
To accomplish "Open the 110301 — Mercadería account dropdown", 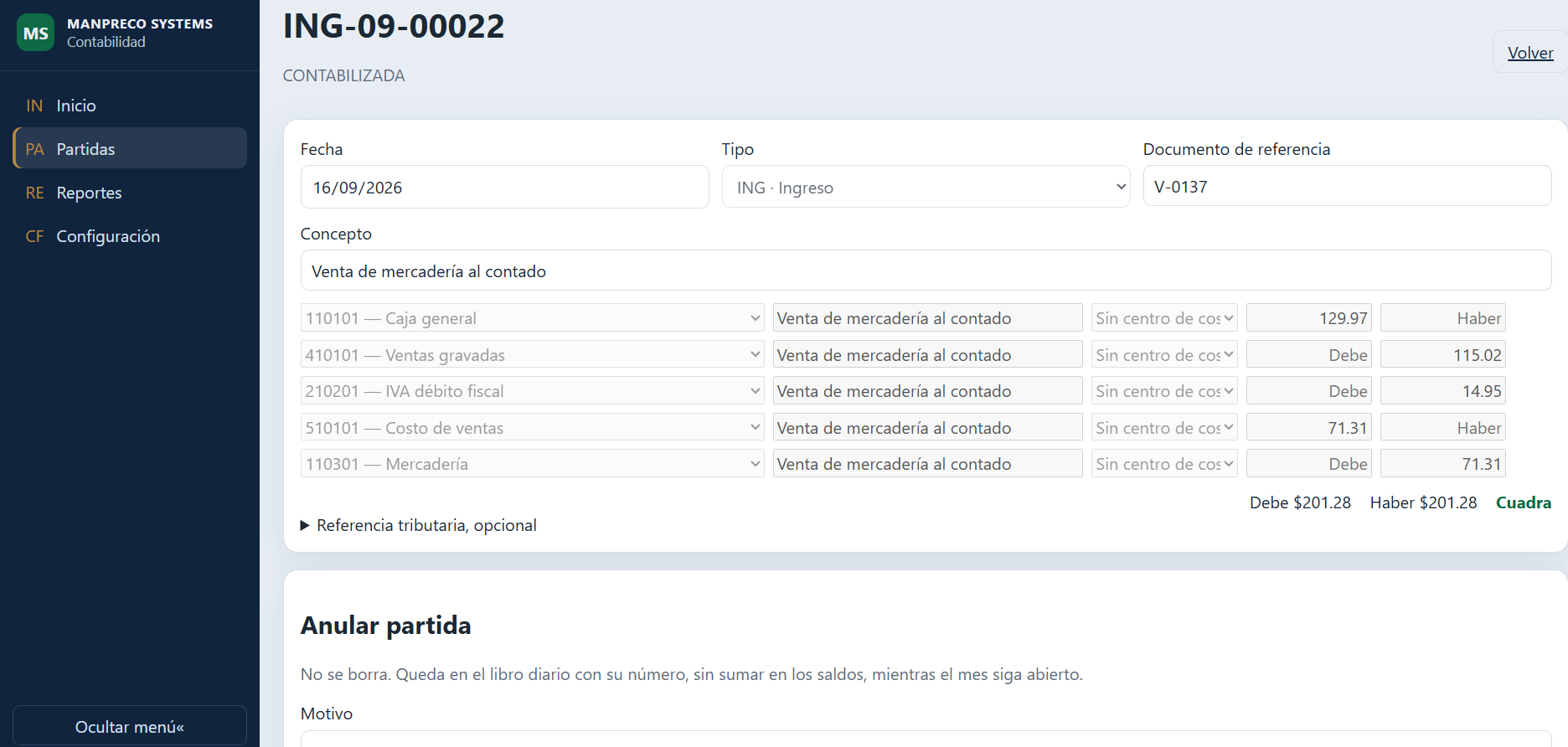I will (x=533, y=464).
